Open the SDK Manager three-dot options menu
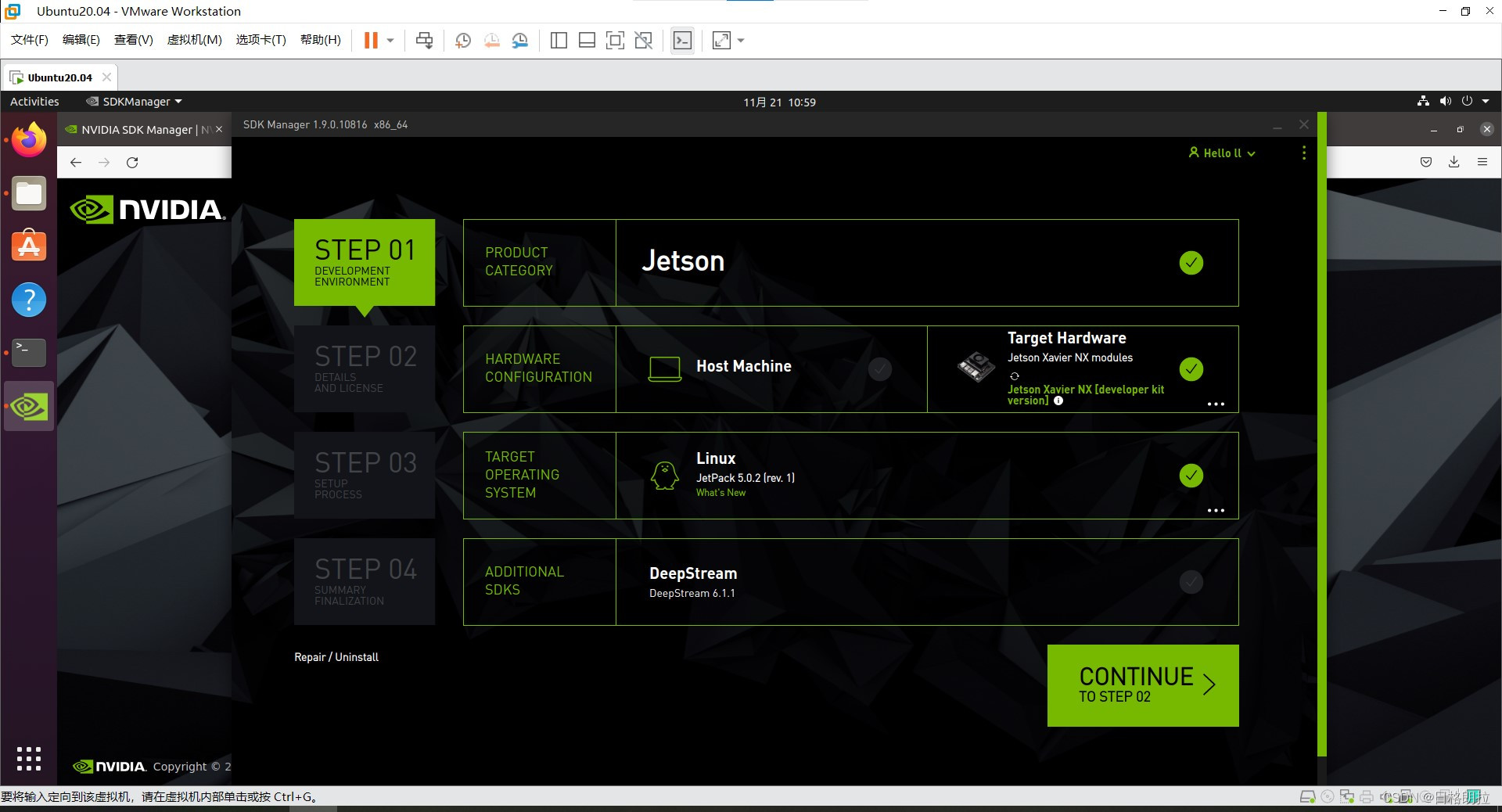Viewport: 1502px width, 812px height. (x=1304, y=153)
